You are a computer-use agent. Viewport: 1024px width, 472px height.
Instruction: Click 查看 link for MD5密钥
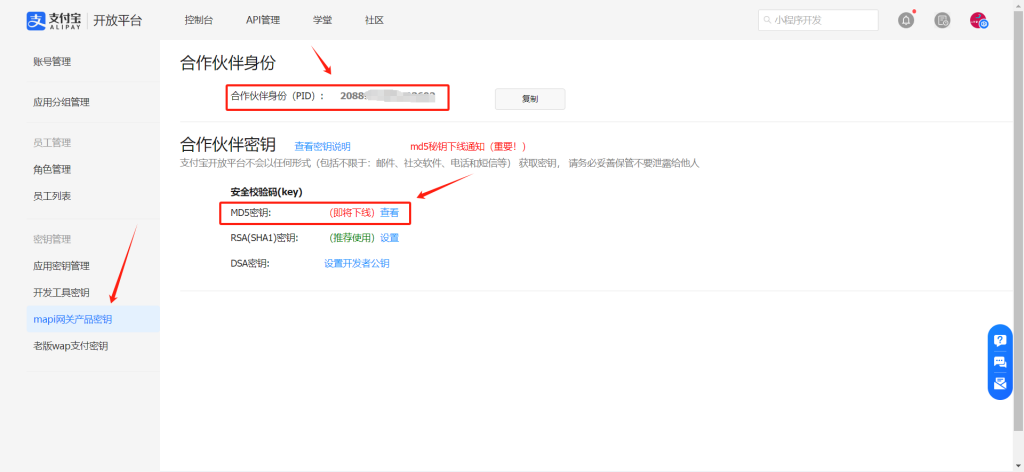coord(389,212)
